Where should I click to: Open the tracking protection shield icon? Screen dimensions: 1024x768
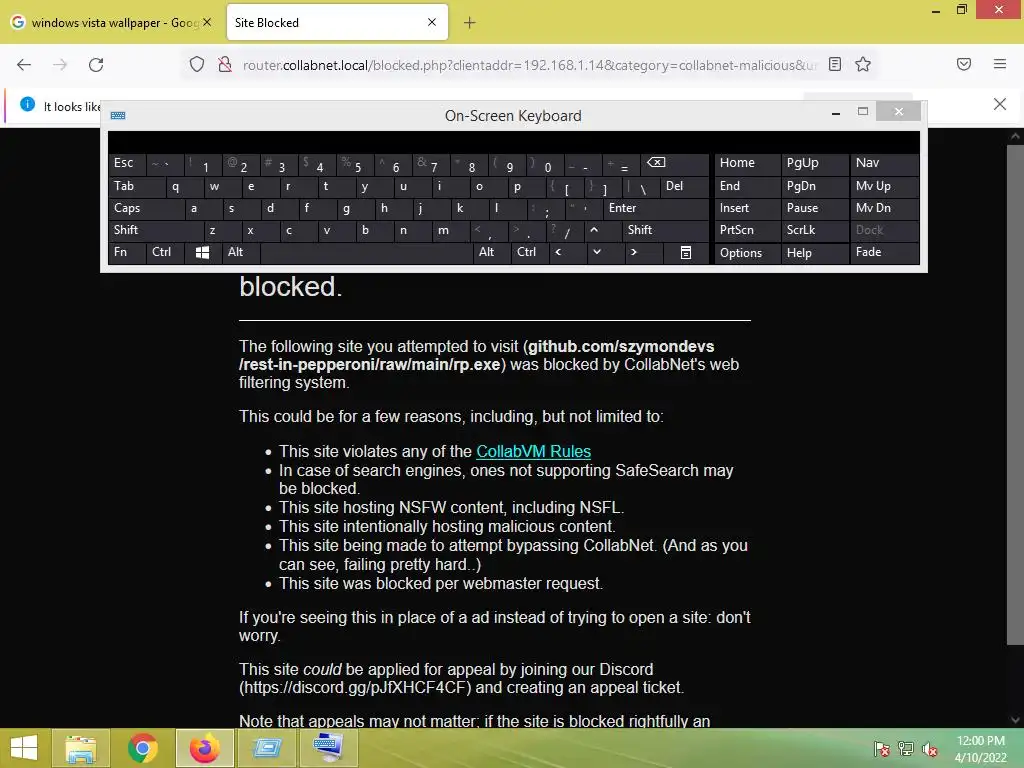coord(197,65)
